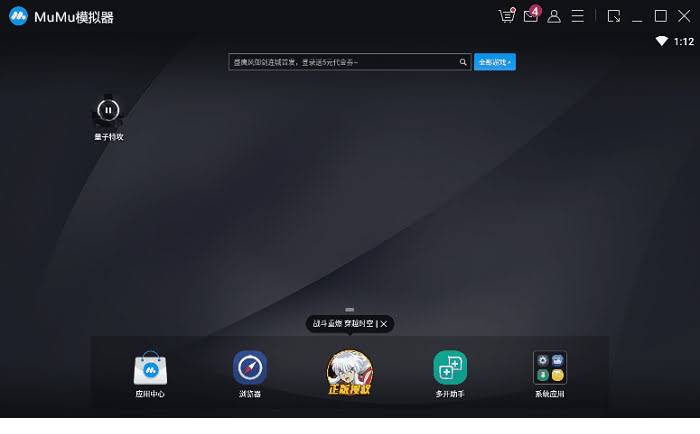Open the blue 全部游戏 button
This screenshot has width=700, height=434.
pyautogui.click(x=495, y=62)
